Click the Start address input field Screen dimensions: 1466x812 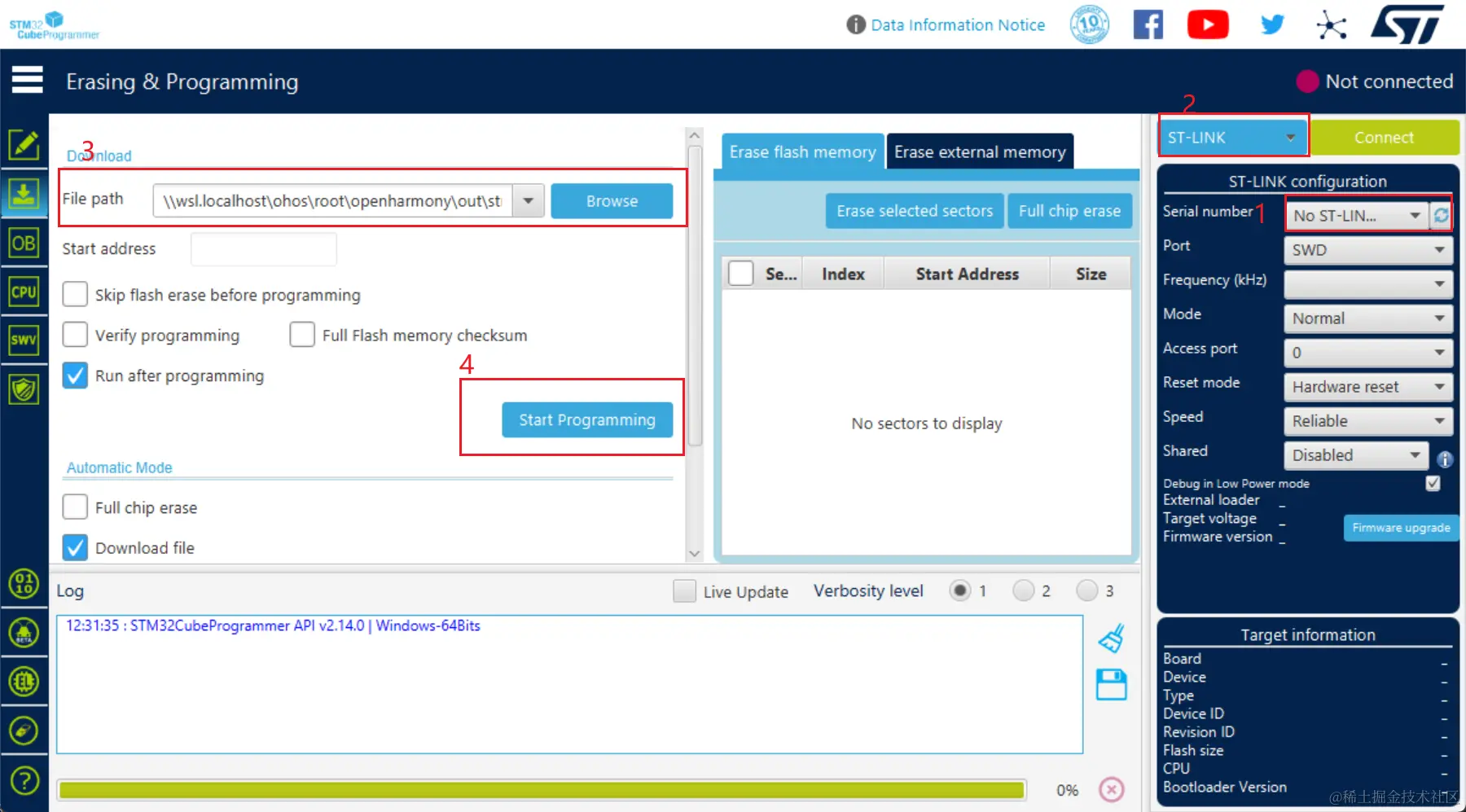point(264,248)
